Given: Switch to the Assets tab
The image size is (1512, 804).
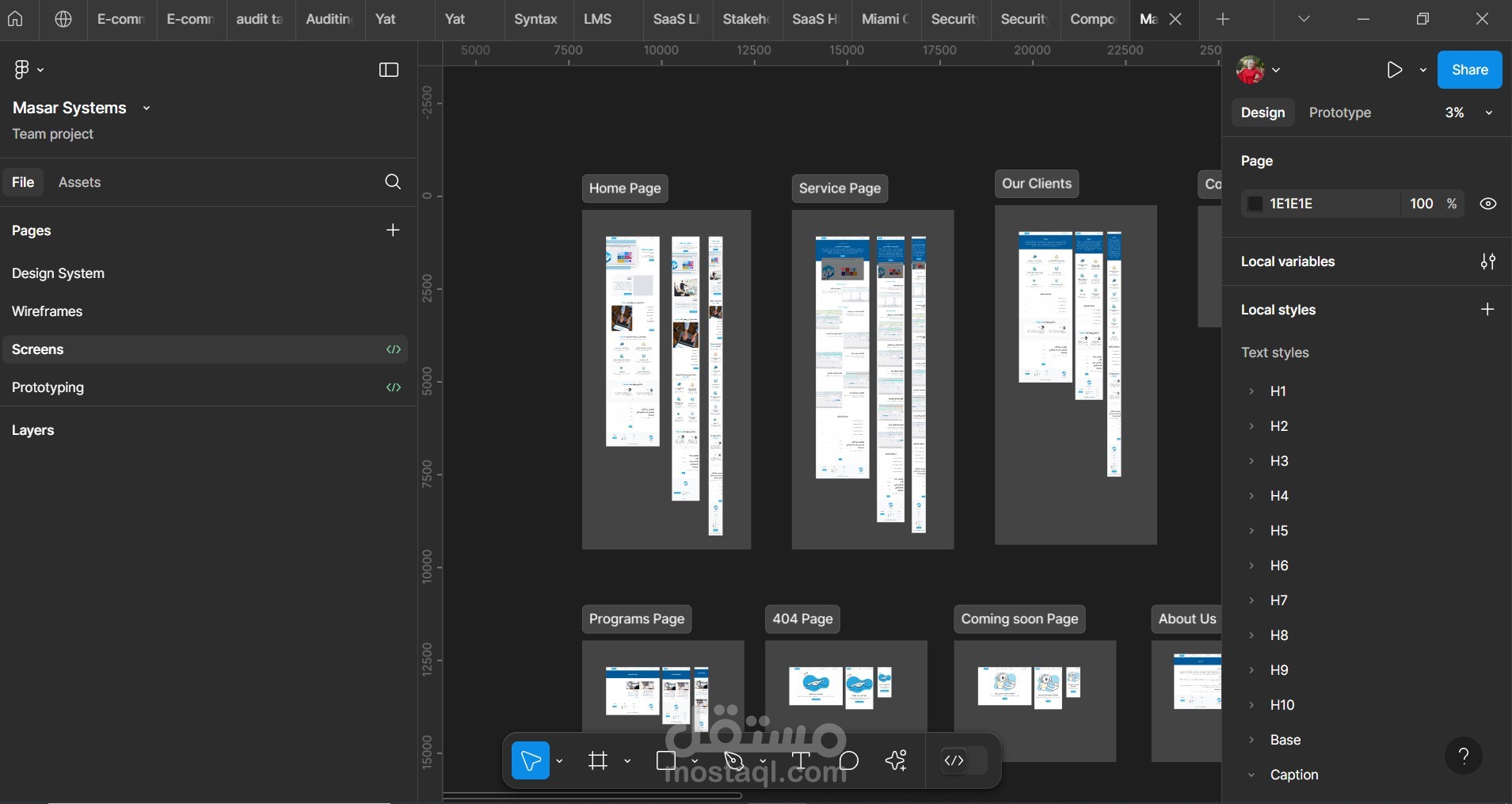Looking at the screenshot, I should [x=79, y=182].
